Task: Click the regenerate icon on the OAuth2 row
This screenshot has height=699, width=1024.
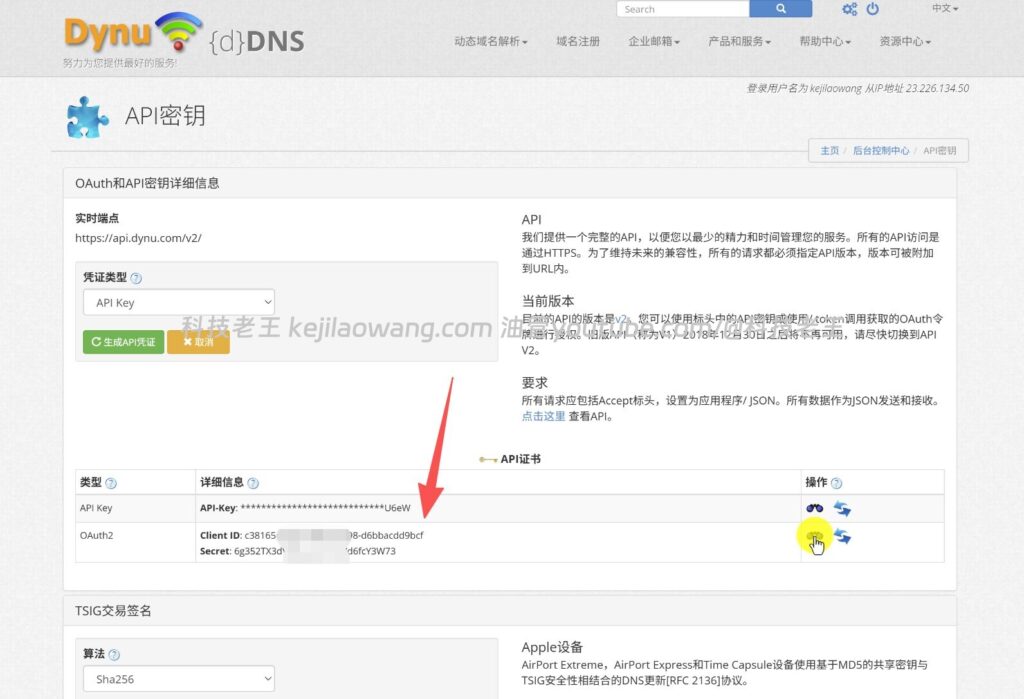Action: (842, 536)
